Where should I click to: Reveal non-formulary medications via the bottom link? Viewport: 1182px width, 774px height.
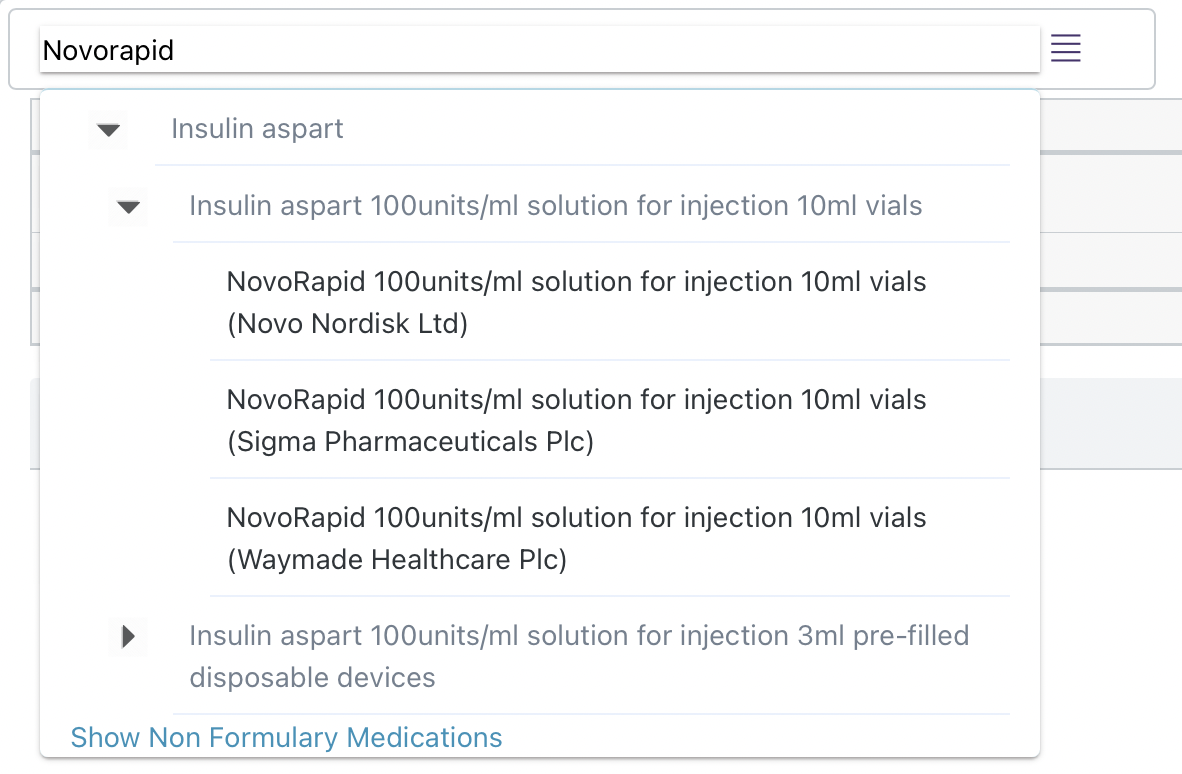(x=286, y=738)
